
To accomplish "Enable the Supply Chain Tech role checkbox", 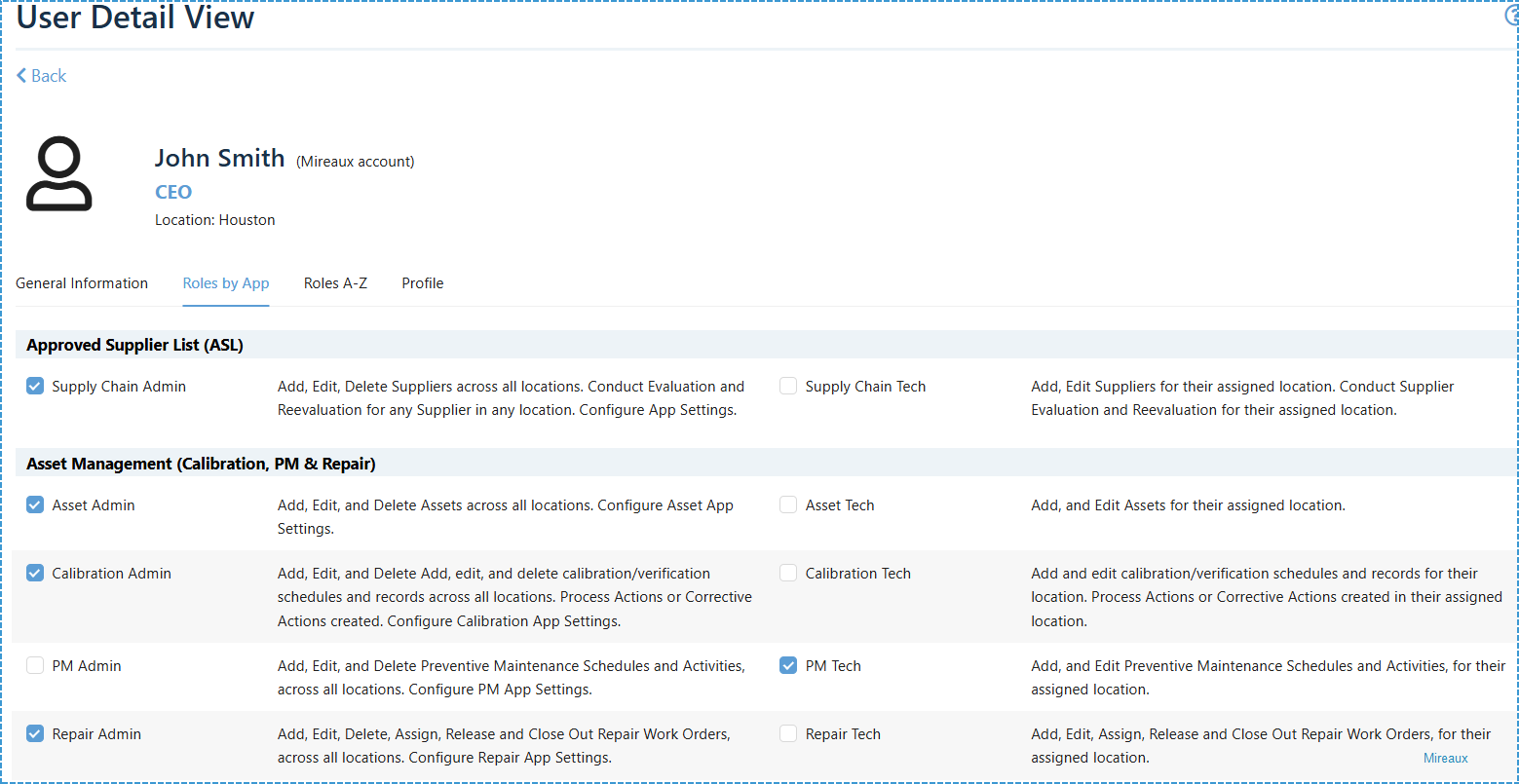I will coord(788,387).
